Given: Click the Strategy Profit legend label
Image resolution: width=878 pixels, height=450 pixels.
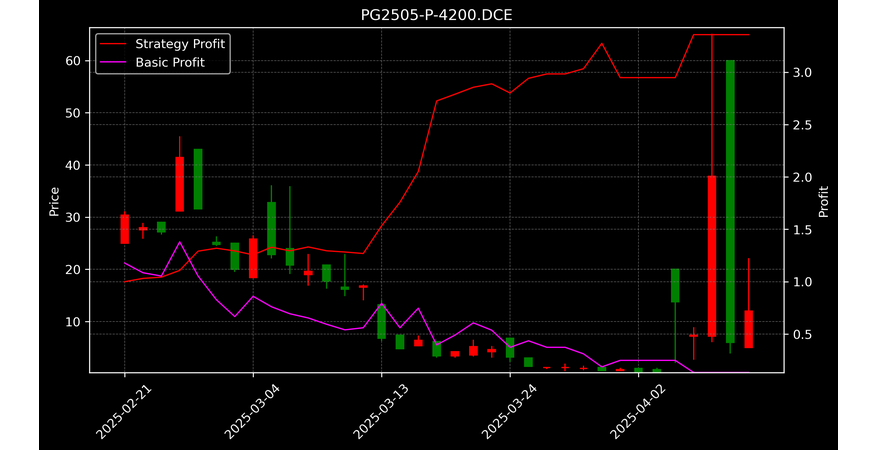Looking at the screenshot, I should (x=180, y=44).
